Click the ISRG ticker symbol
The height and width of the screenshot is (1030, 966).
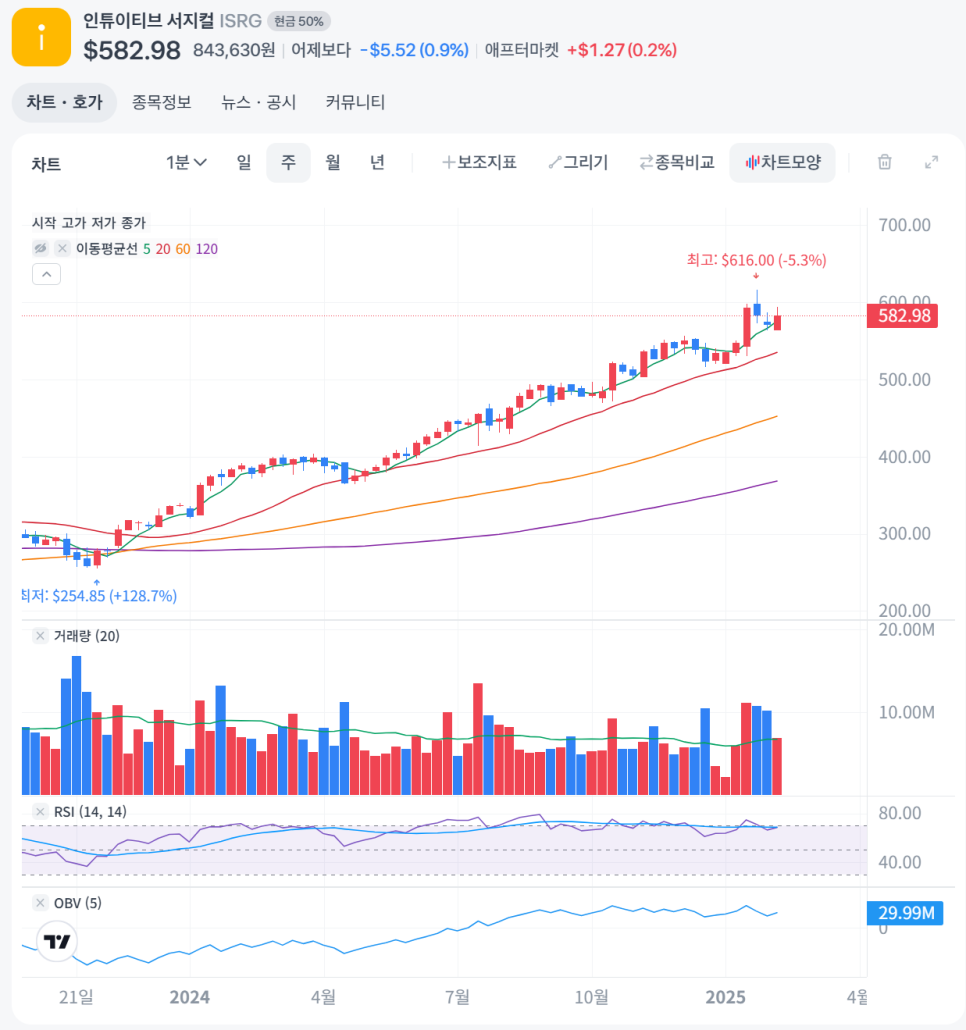click(x=240, y=21)
